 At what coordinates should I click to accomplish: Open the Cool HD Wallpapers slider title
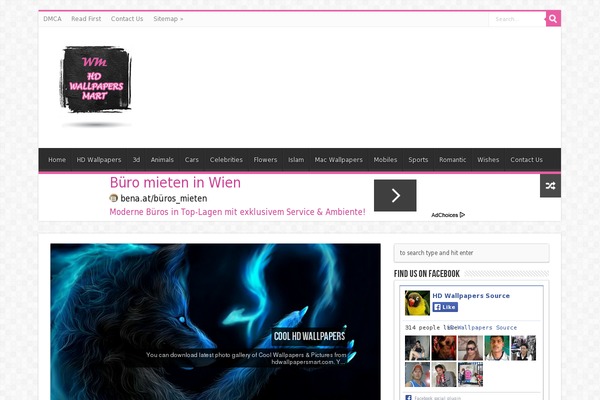tap(310, 336)
